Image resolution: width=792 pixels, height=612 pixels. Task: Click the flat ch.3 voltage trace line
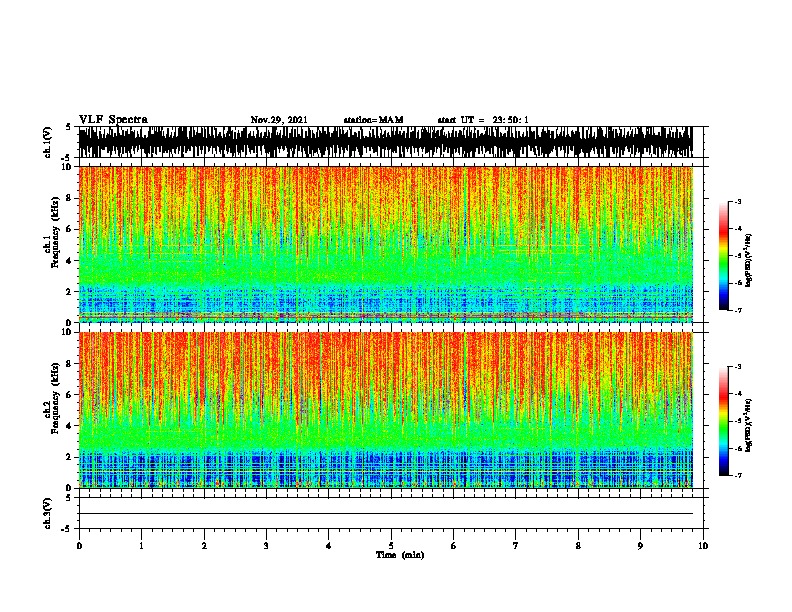click(386, 514)
